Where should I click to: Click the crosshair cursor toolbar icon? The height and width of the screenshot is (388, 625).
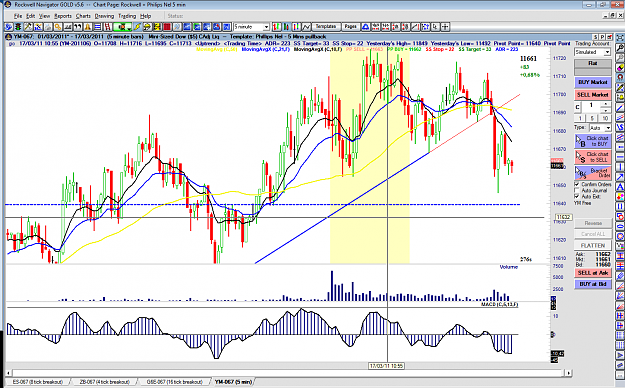445,27
